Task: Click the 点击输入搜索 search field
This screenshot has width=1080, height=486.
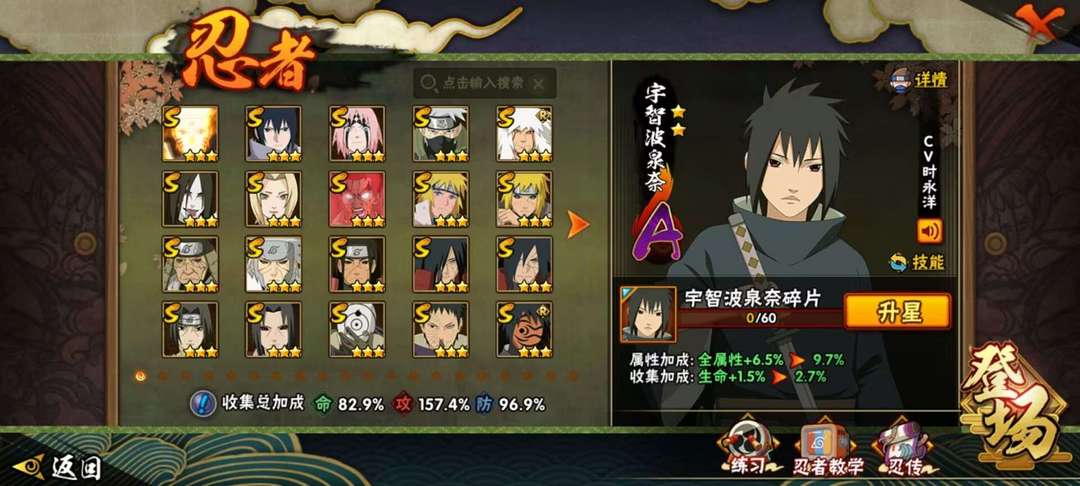Action: pos(484,83)
